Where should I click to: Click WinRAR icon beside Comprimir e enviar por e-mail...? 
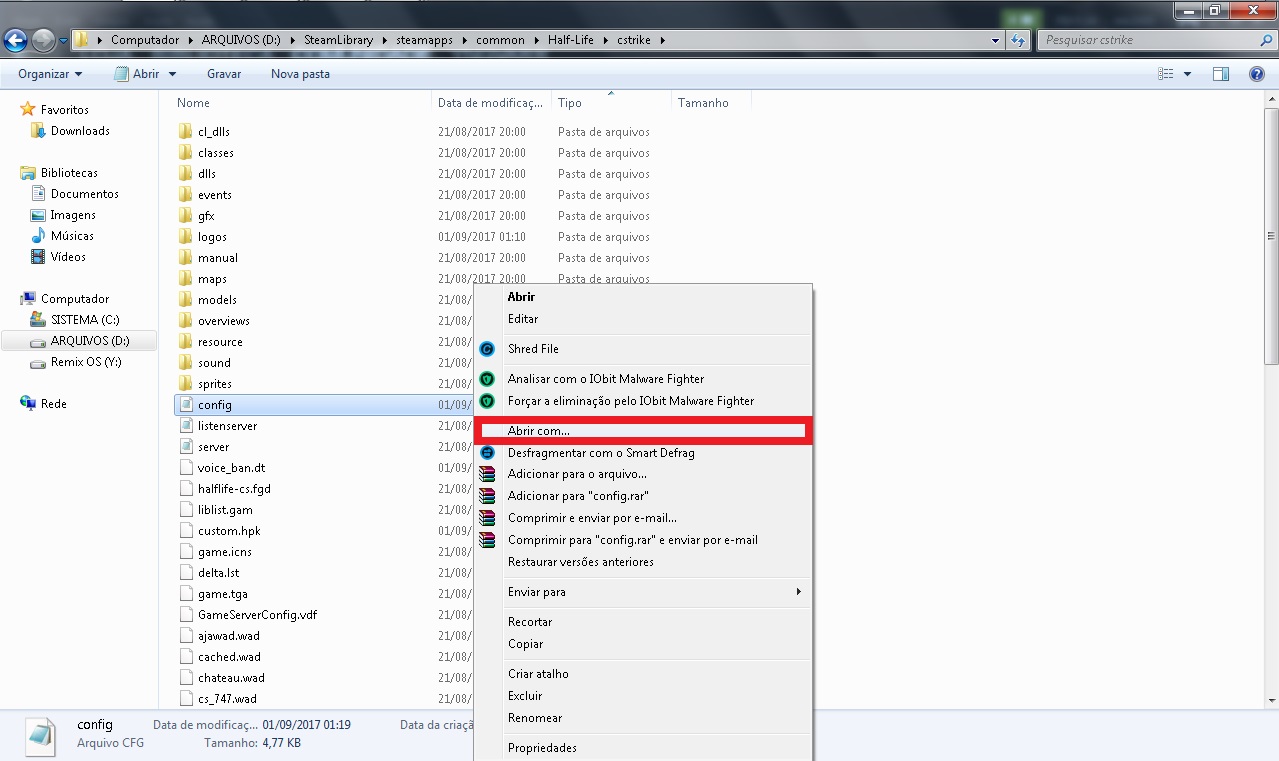487,518
